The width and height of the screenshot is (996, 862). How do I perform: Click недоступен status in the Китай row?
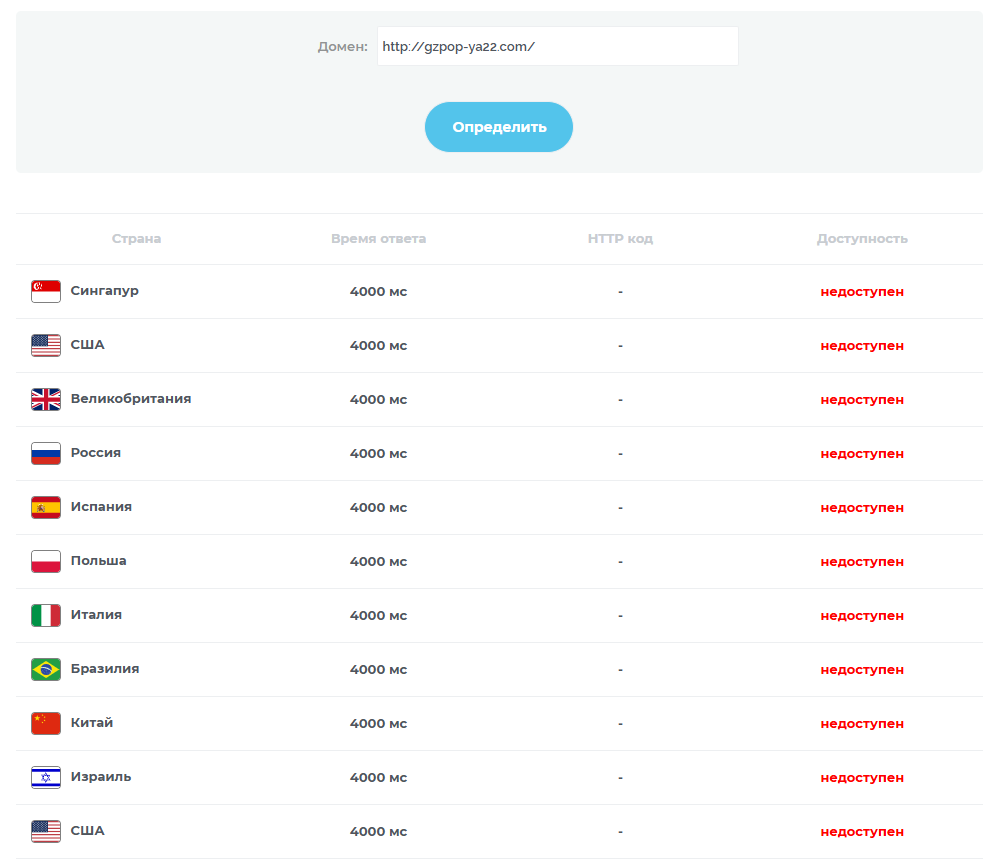(862, 723)
